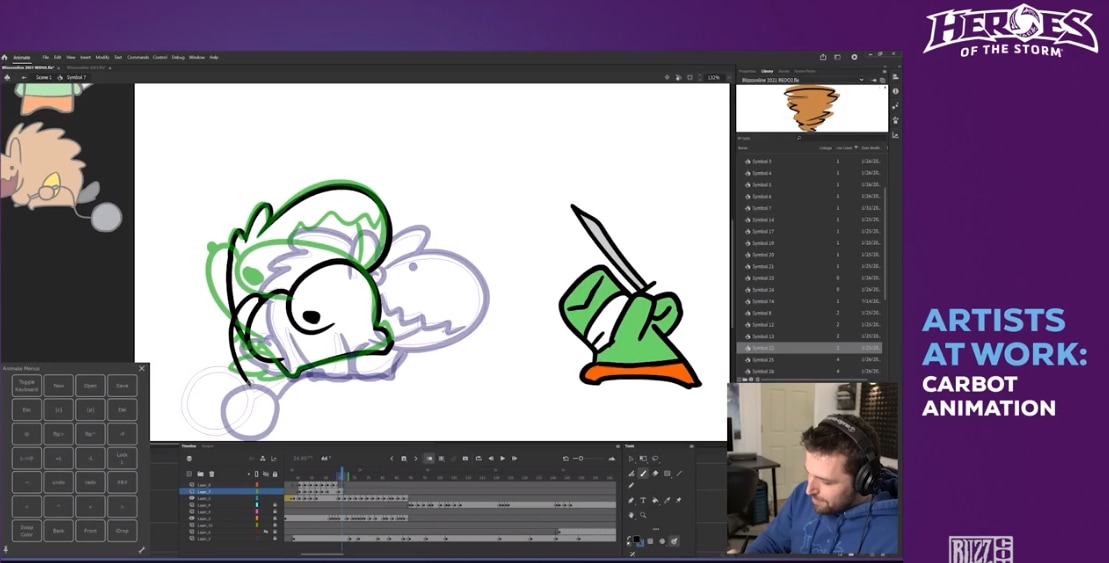Click the redo button in Animate Menus
This screenshot has width=1109, height=563.
coord(91,482)
